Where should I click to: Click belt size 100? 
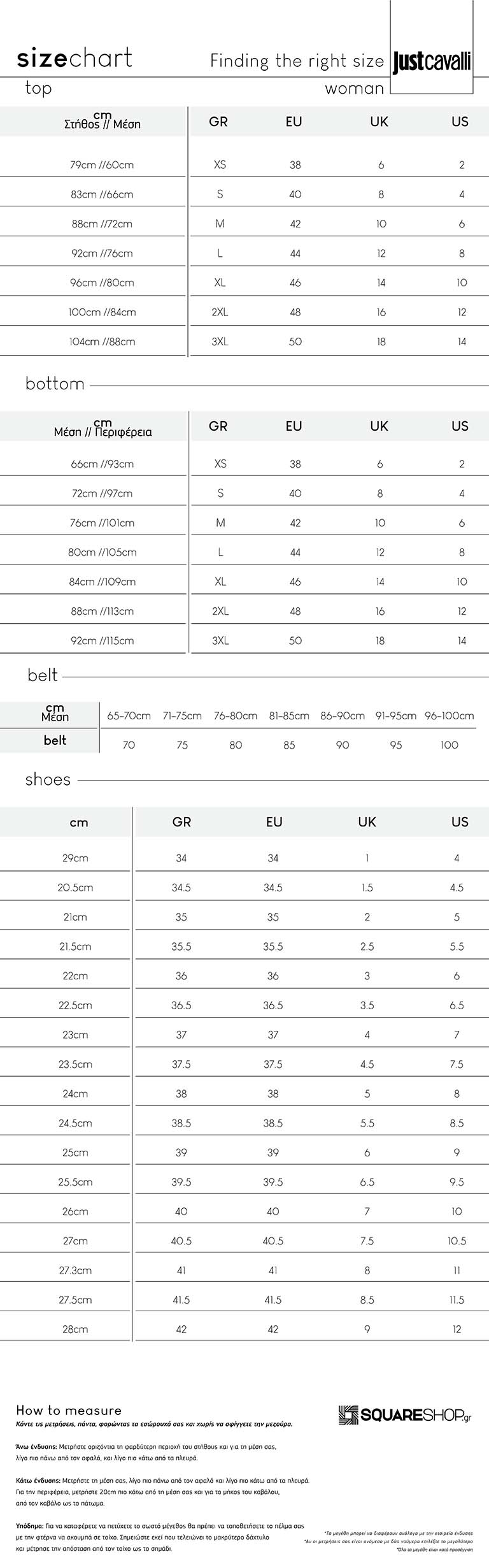pos(450,745)
